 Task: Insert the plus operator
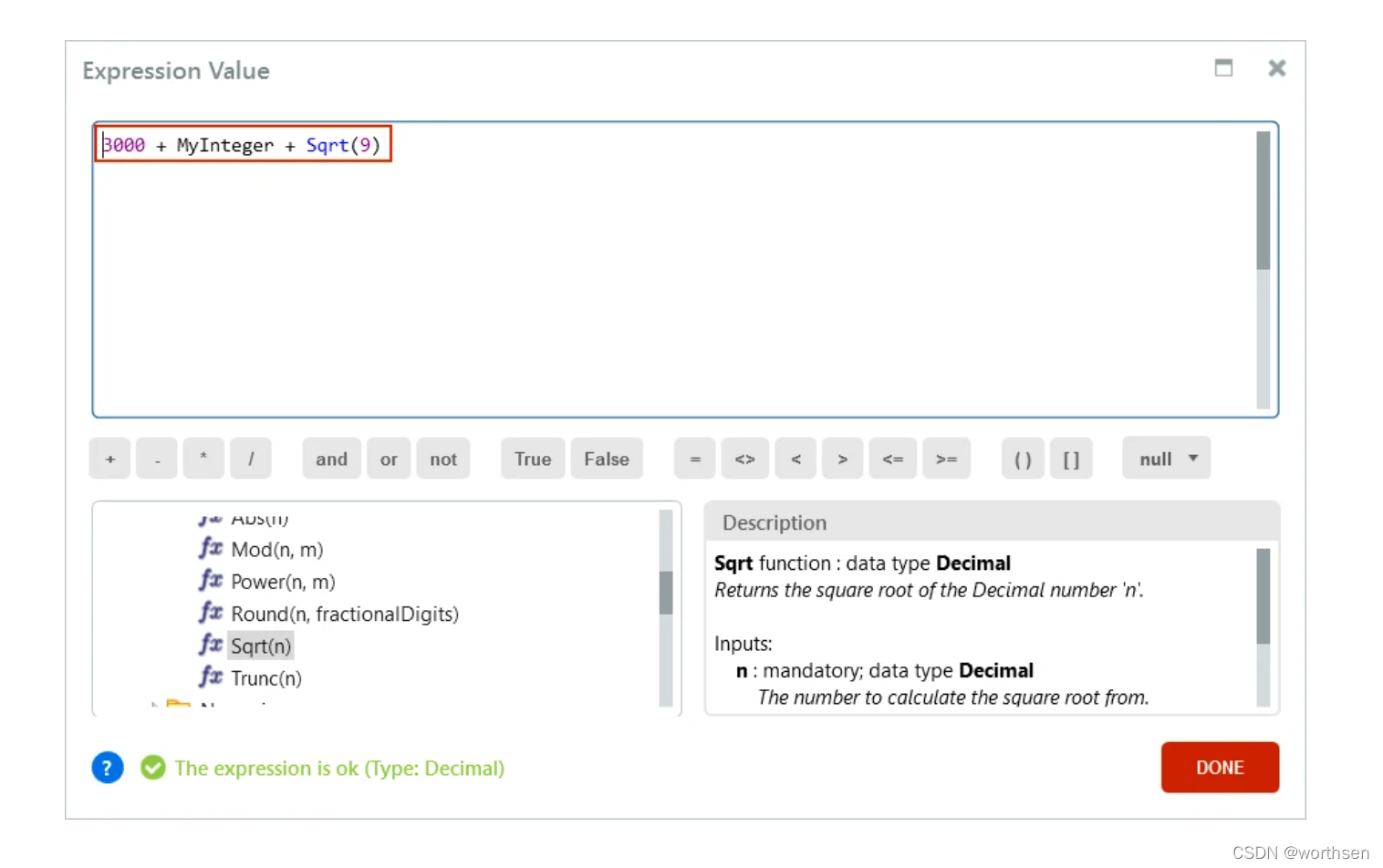[110, 459]
